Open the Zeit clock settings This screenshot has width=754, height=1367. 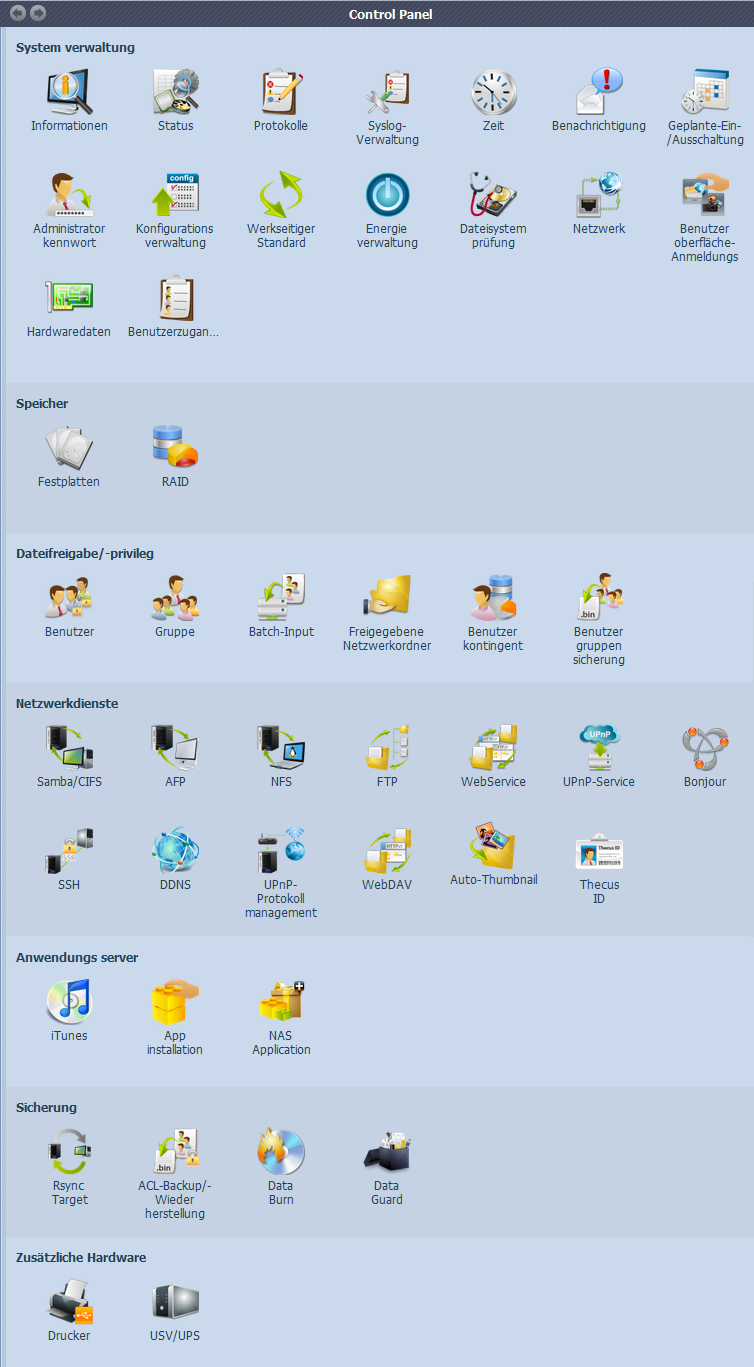point(494,93)
